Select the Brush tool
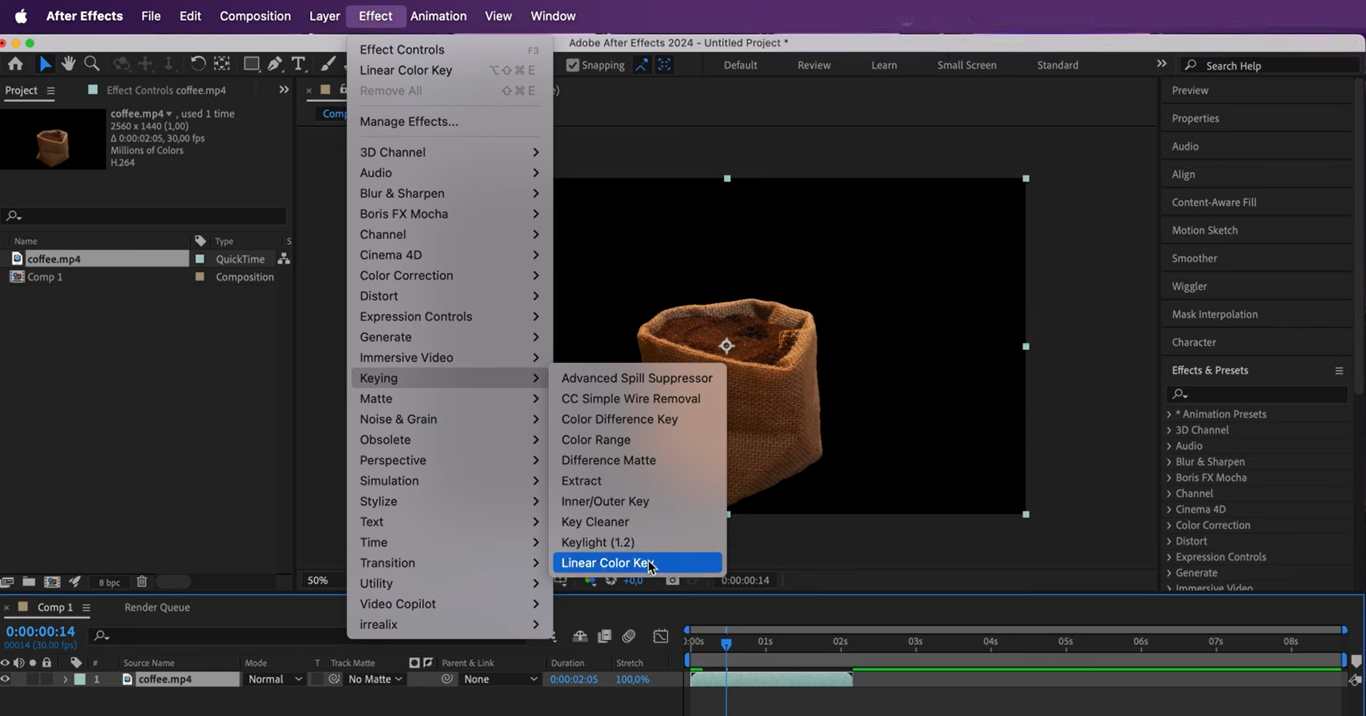Image resolution: width=1366 pixels, height=716 pixels. 327,64
